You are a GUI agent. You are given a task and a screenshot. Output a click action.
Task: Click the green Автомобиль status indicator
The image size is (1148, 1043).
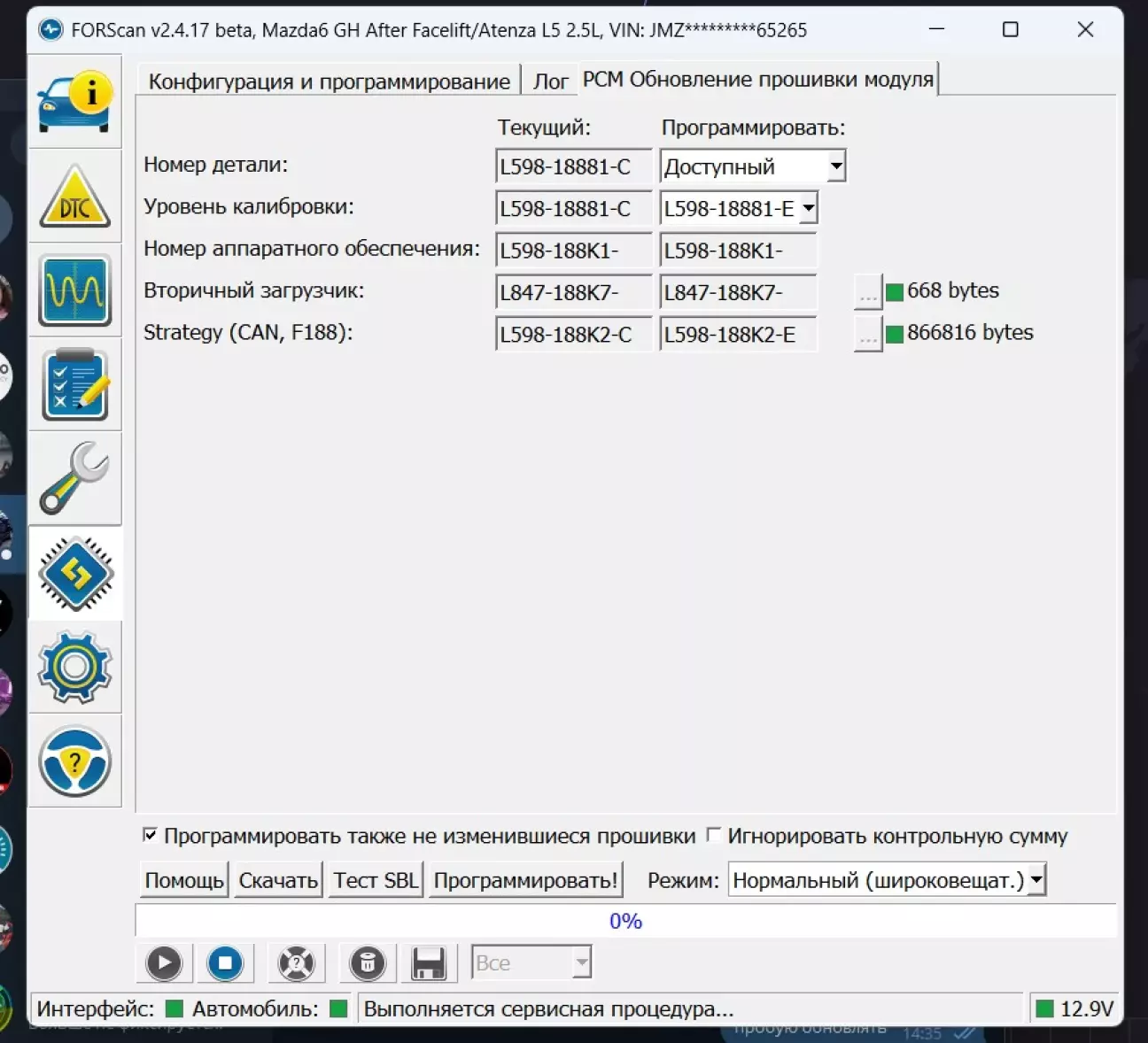[x=338, y=1008]
